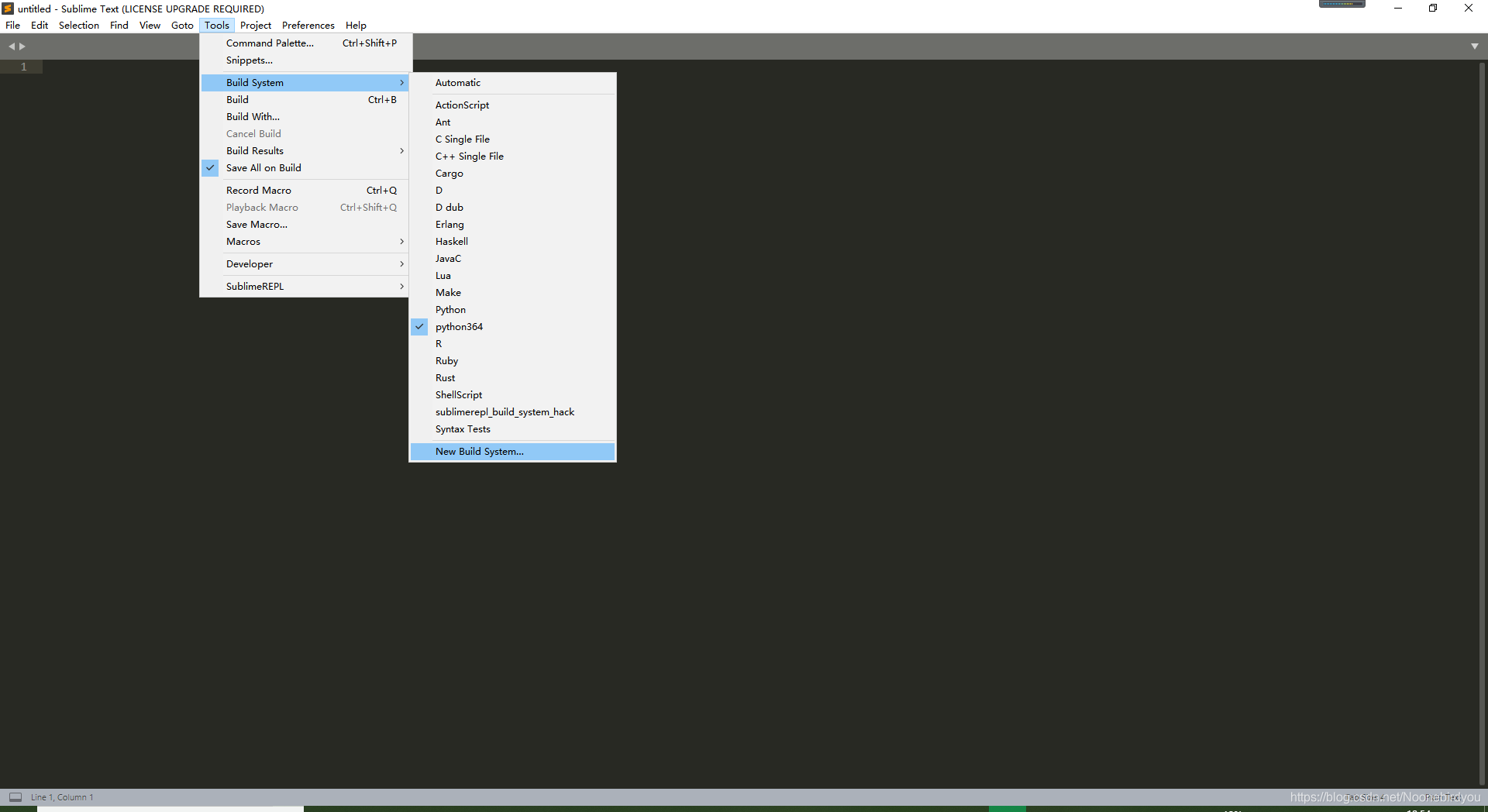
Task: Select Ruby build system
Action: pos(513,361)
